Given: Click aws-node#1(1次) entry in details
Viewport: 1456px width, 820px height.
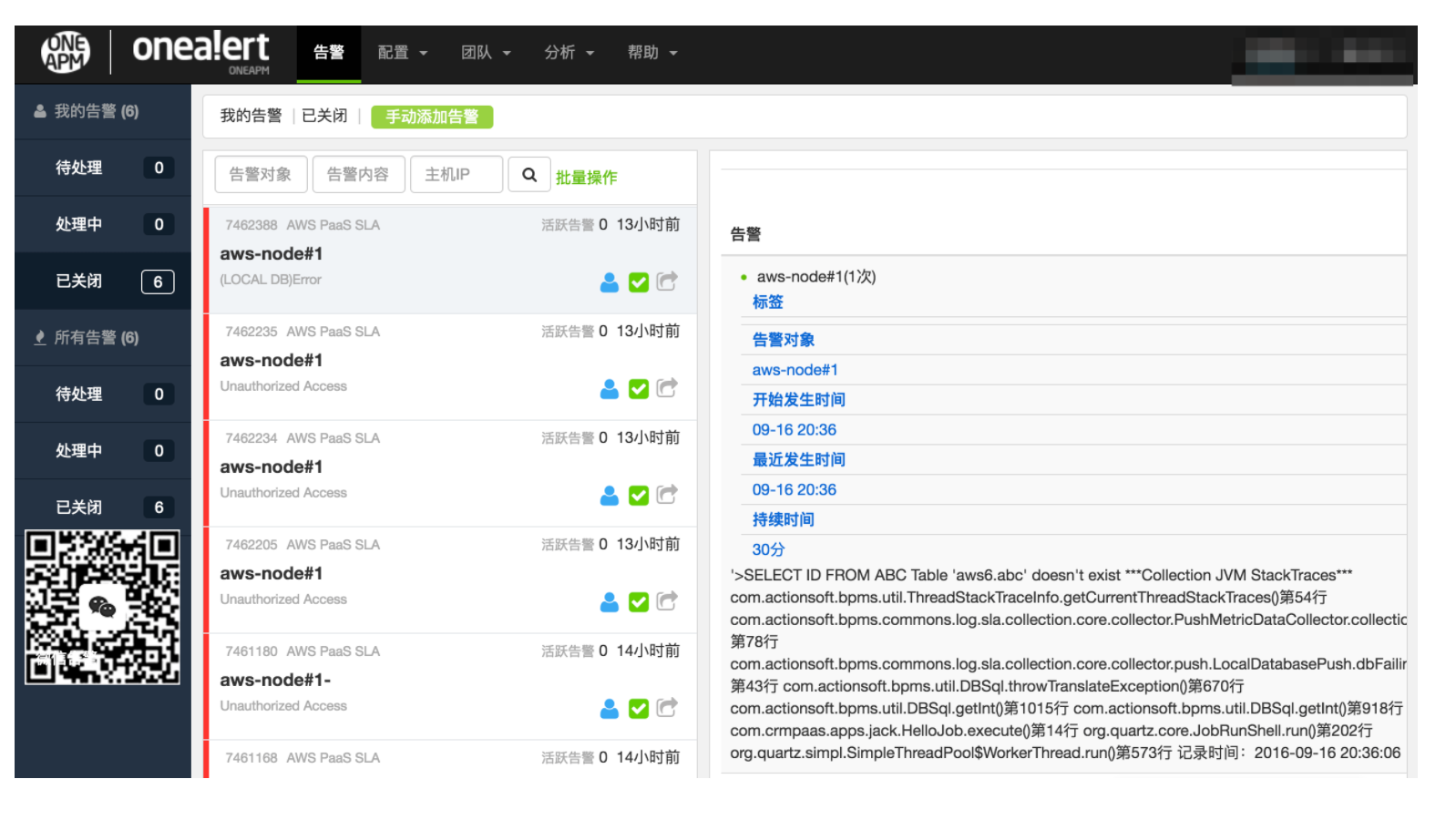Looking at the screenshot, I should coord(816,276).
